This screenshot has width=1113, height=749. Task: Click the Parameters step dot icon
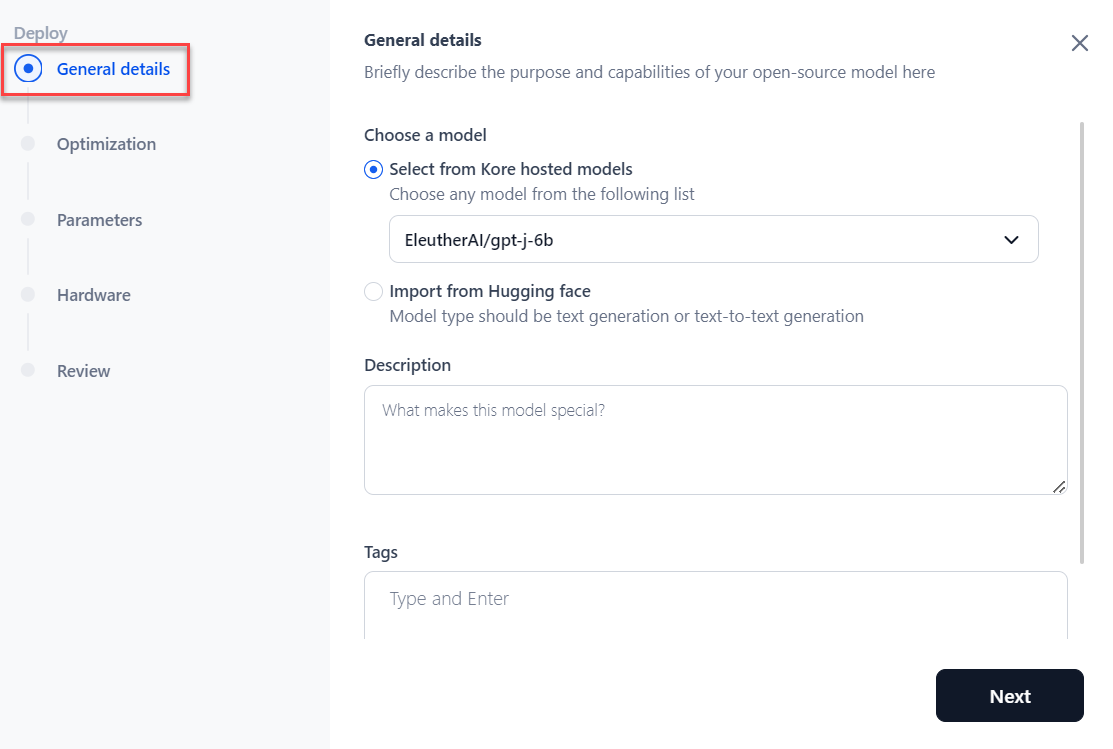click(x=28, y=219)
